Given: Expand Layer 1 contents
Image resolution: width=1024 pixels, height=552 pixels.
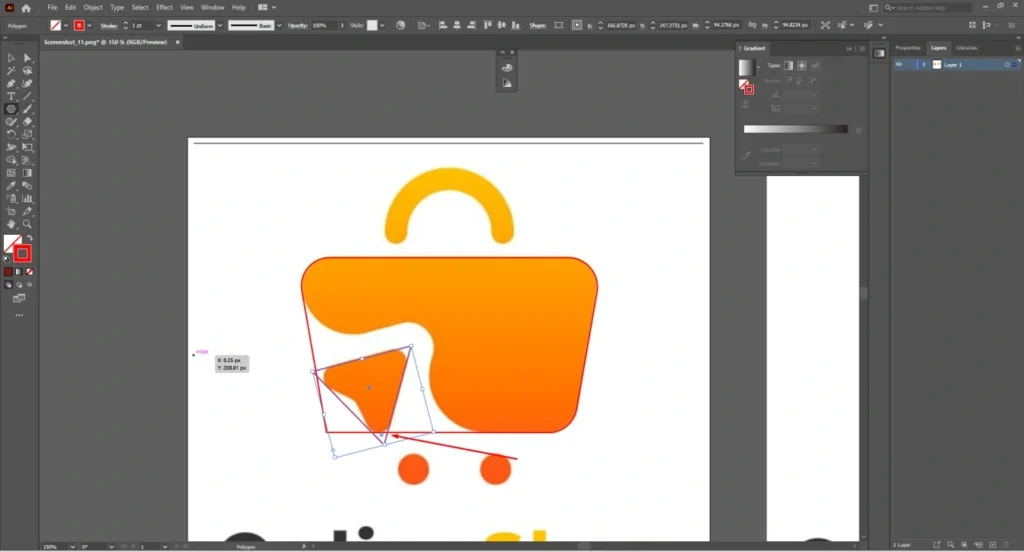Looking at the screenshot, I should pos(923,65).
